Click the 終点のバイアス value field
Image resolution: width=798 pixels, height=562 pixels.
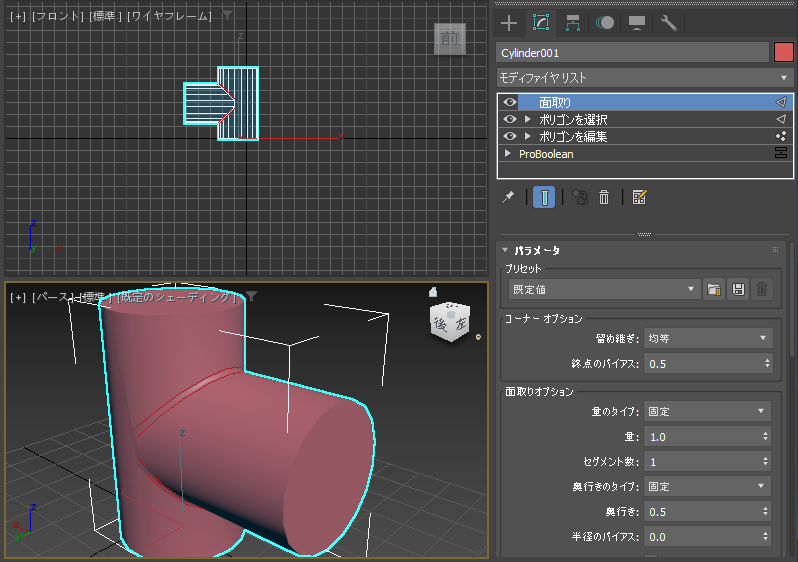click(x=703, y=363)
